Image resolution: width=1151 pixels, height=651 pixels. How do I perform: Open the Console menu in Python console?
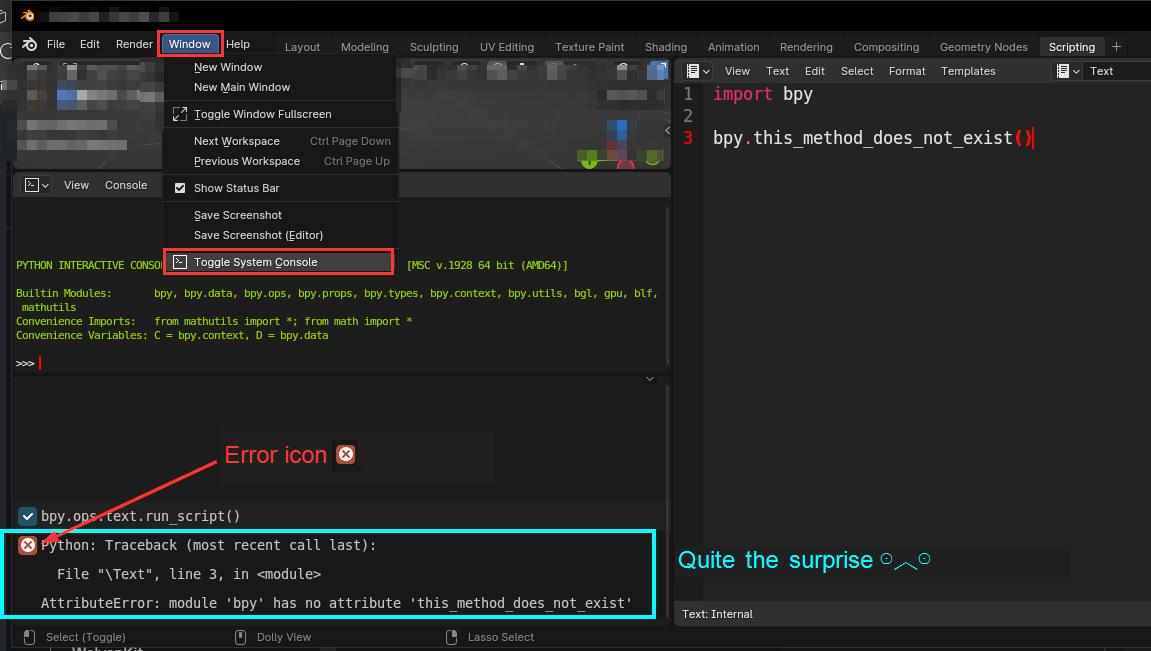(x=126, y=185)
